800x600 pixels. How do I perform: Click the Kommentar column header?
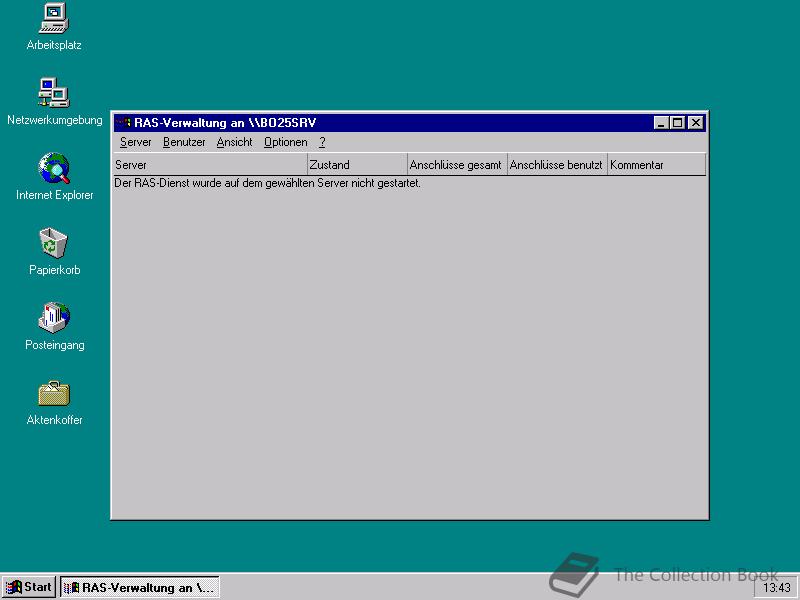[657, 165]
